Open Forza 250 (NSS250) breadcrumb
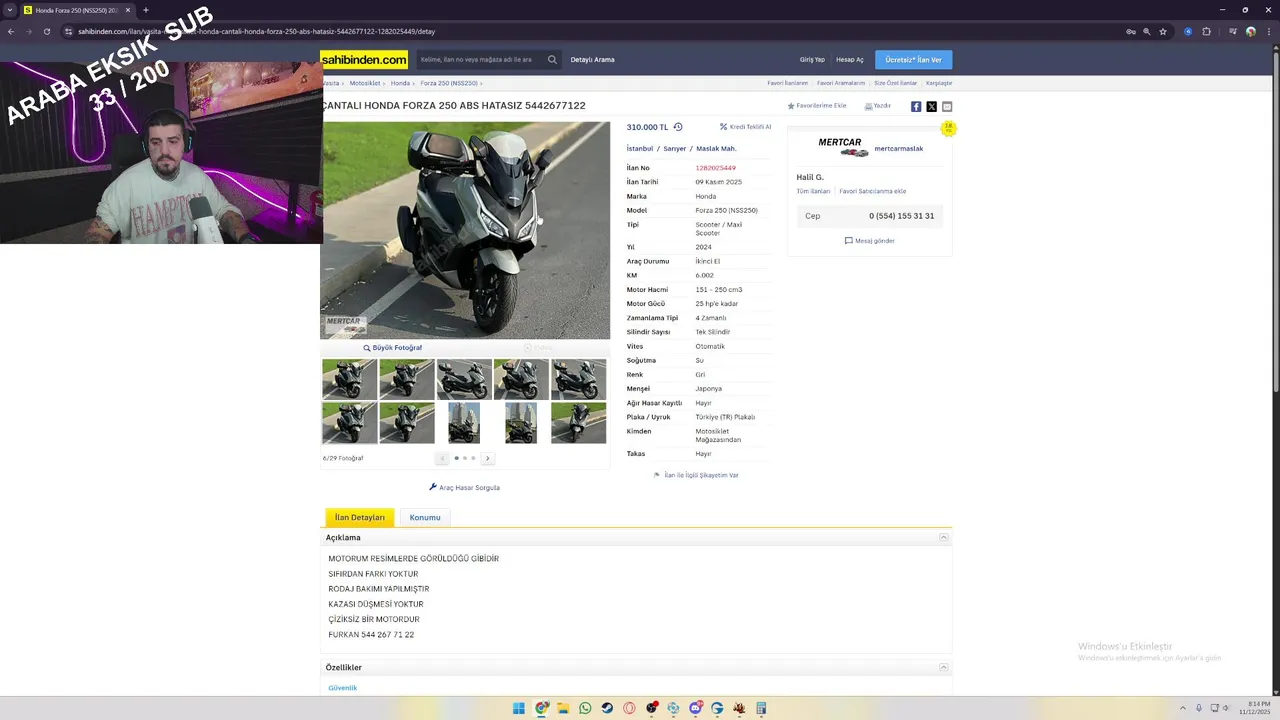Screen dimensions: 1280x720 (448, 83)
